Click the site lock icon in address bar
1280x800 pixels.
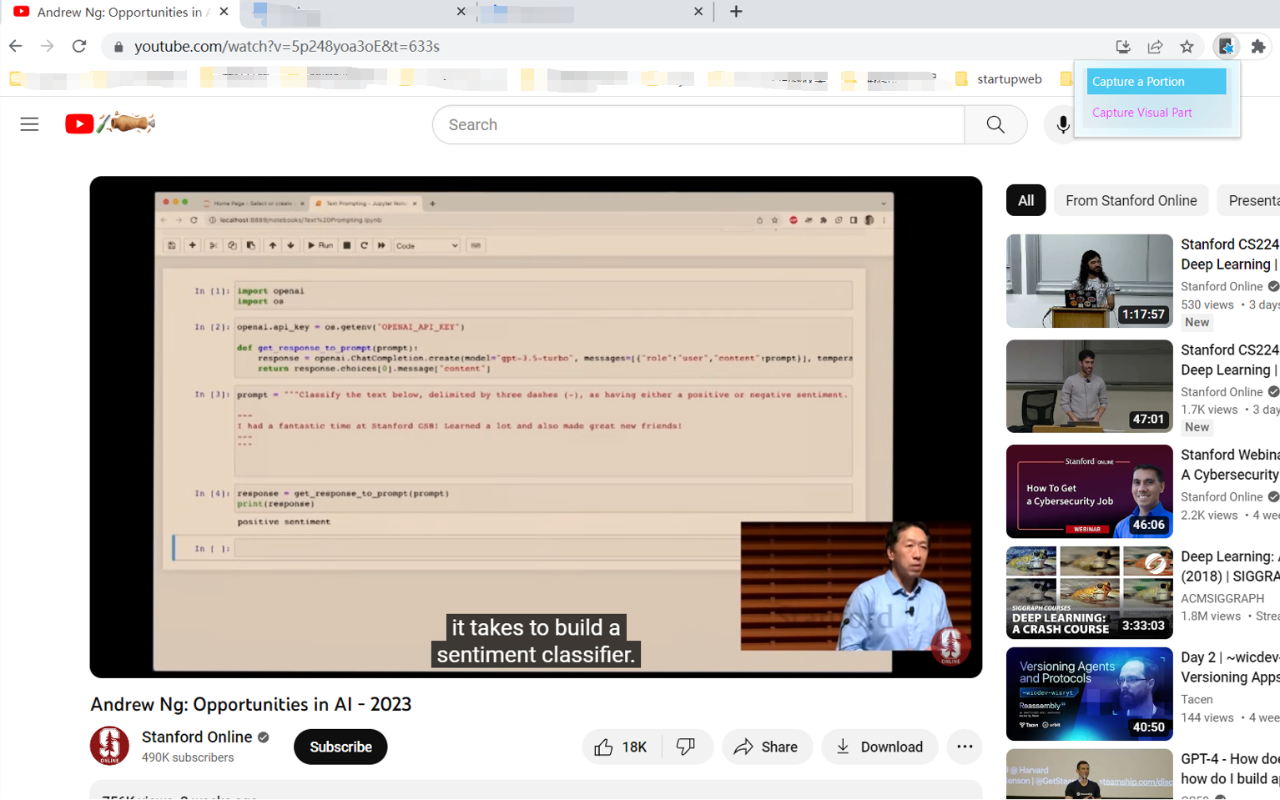pyautogui.click(x=119, y=46)
